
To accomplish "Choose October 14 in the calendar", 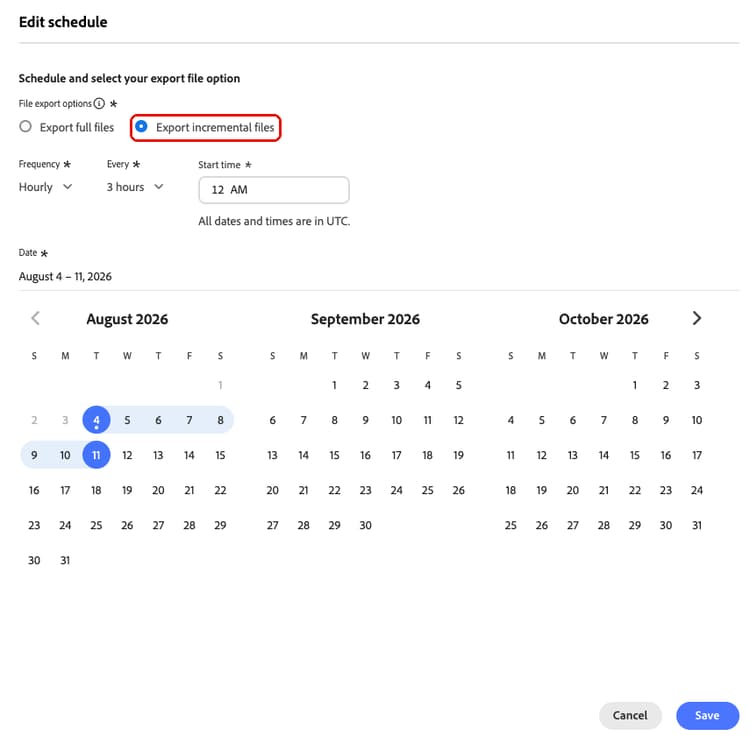I will click(604, 455).
